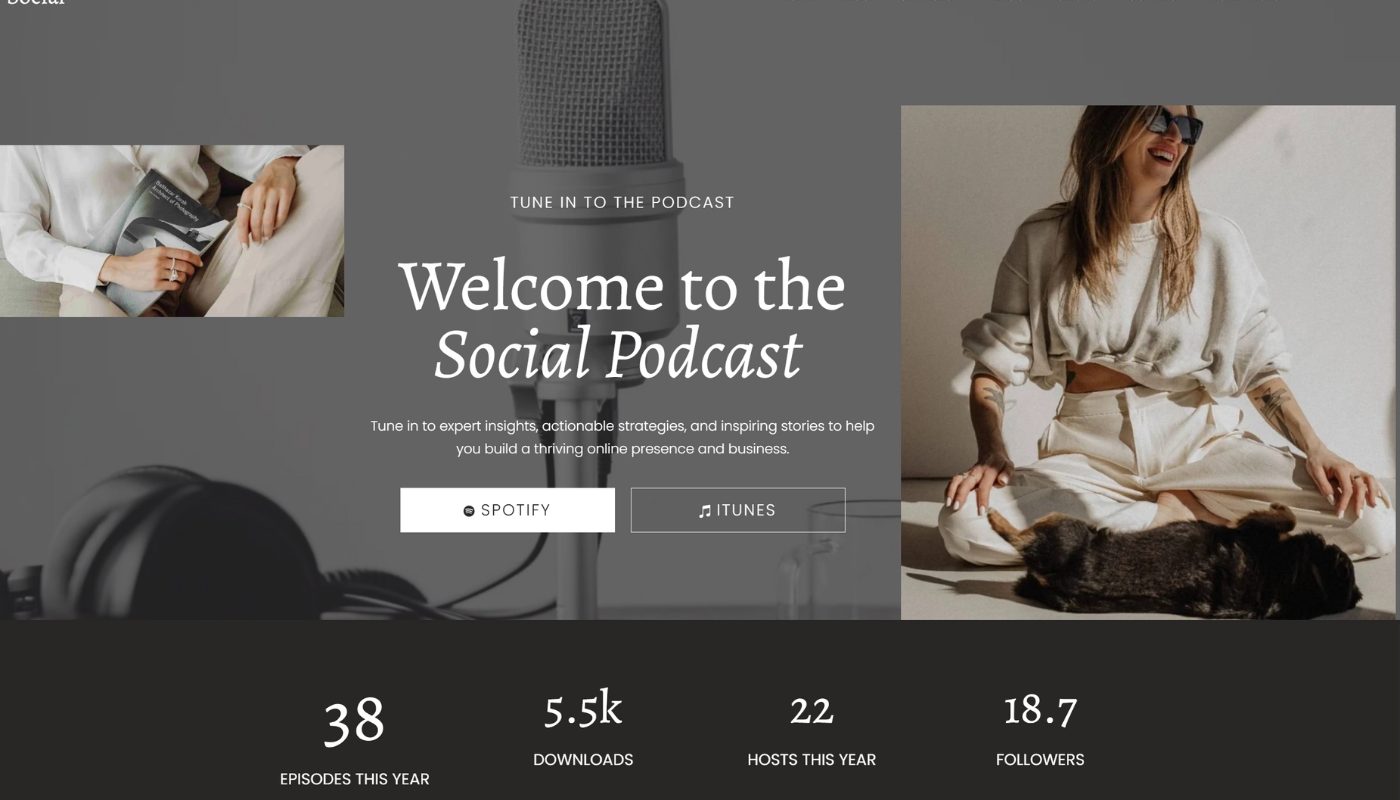Click the 'Social Podcast' italic title
Screen dimensions: 1400x800
pyautogui.click(x=618, y=354)
